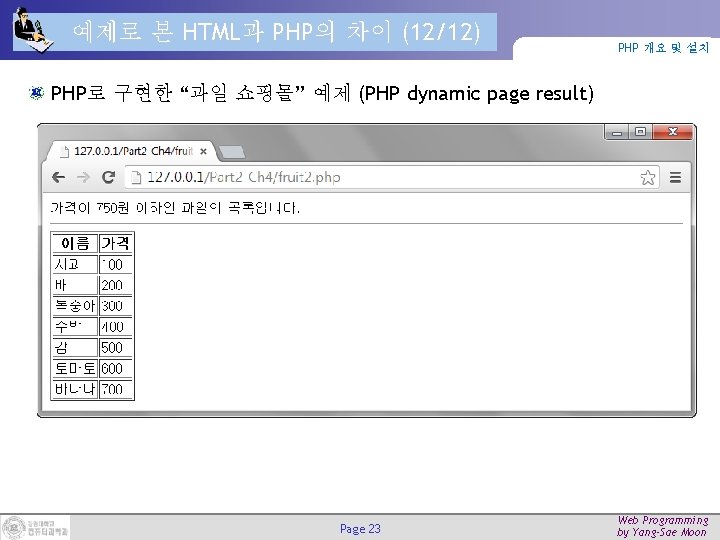Click the browser forward arrow
The width and height of the screenshot is (720, 540).
[83, 177]
